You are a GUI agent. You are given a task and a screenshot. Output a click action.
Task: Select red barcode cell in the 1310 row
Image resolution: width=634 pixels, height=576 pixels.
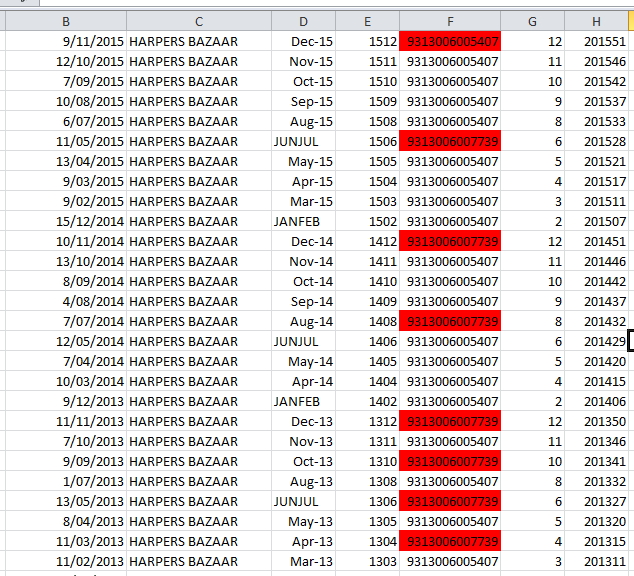click(450, 461)
